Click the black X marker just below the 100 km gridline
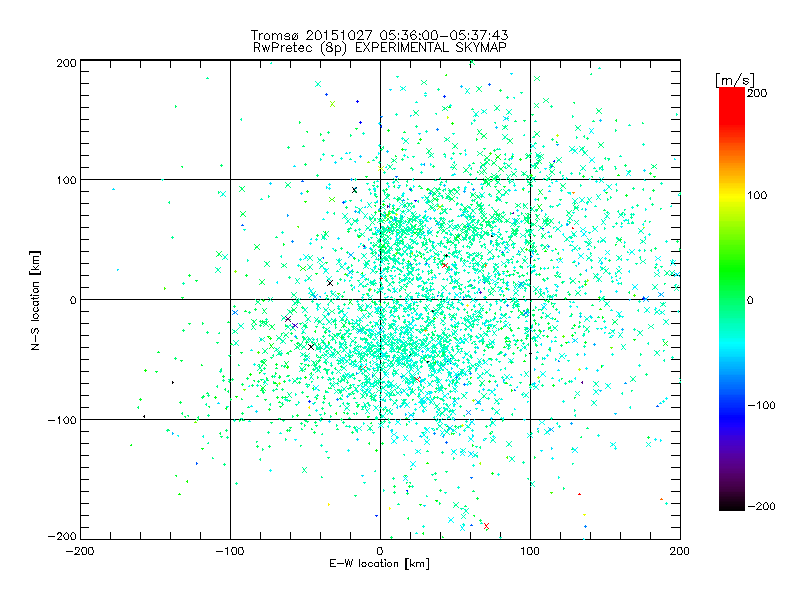This screenshot has height=600, width=800. click(355, 190)
